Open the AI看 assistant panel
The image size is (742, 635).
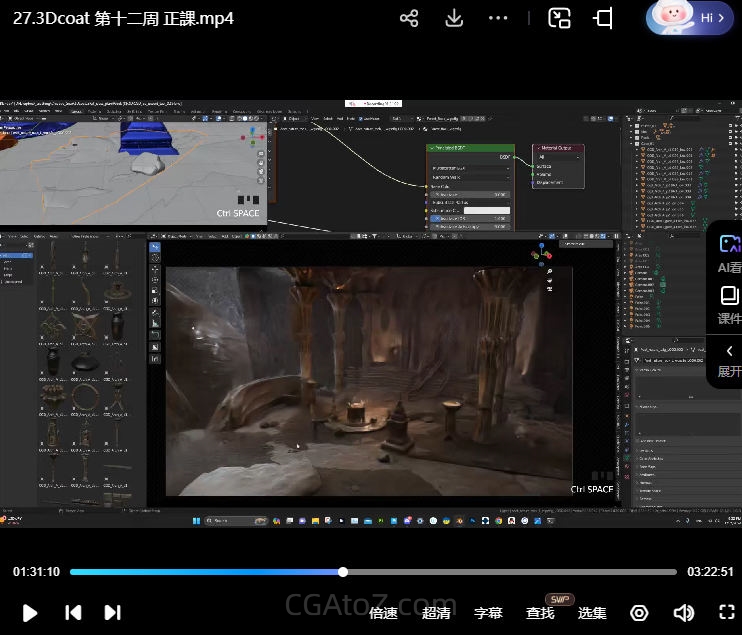click(729, 253)
